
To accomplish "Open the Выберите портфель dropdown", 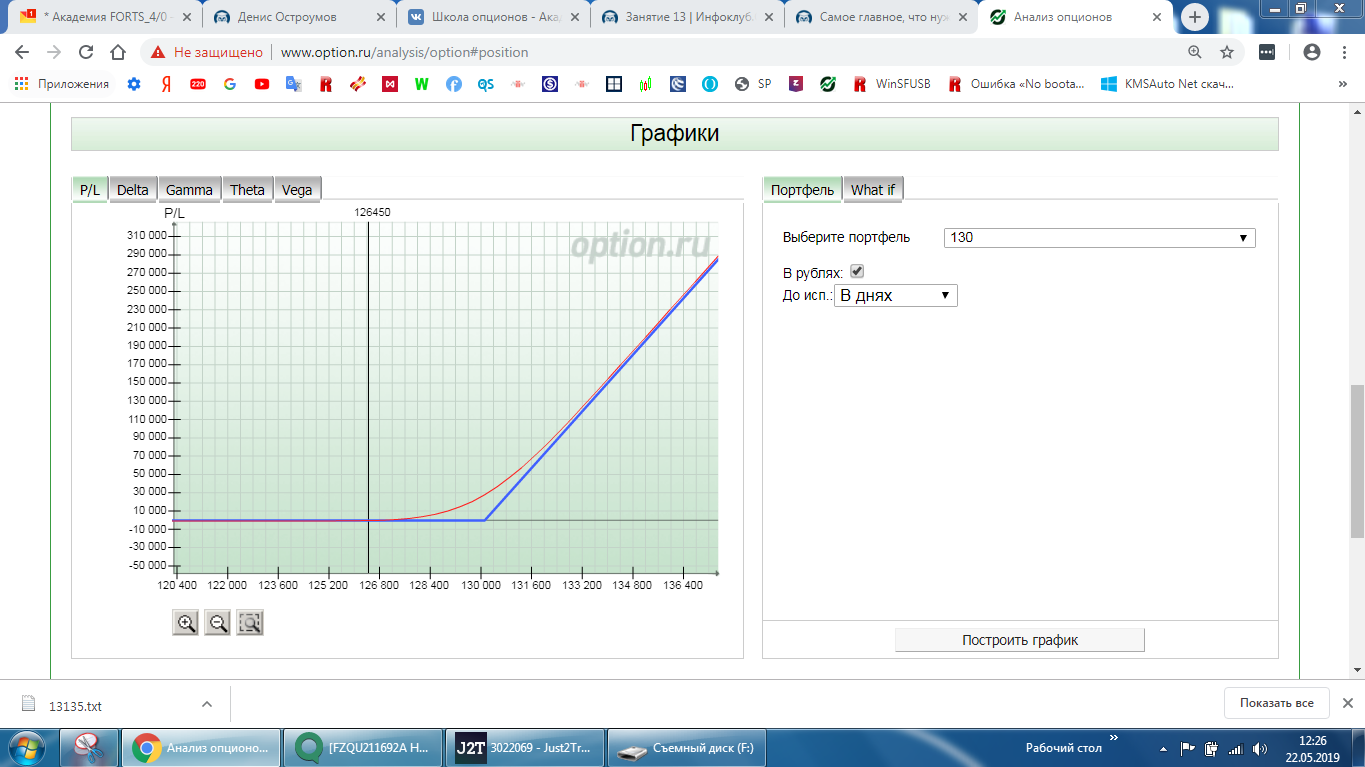I will 1100,238.
